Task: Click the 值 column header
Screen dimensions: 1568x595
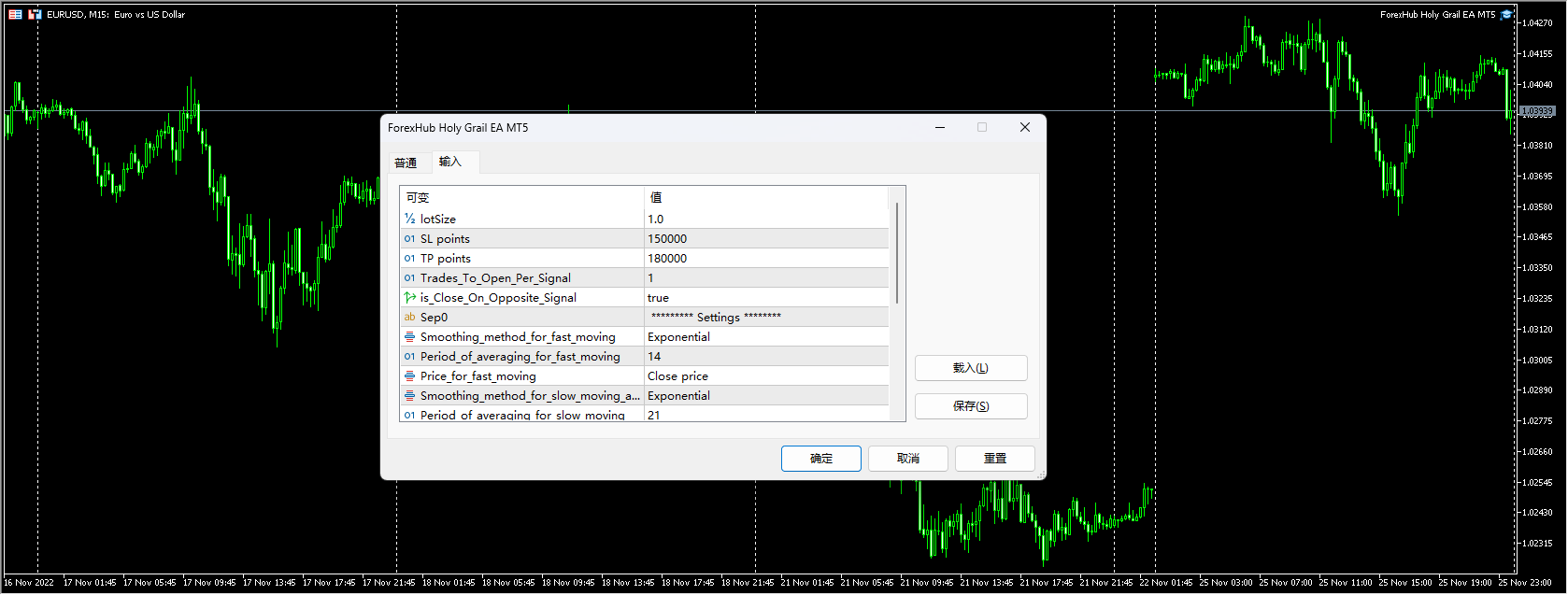Action: point(766,197)
